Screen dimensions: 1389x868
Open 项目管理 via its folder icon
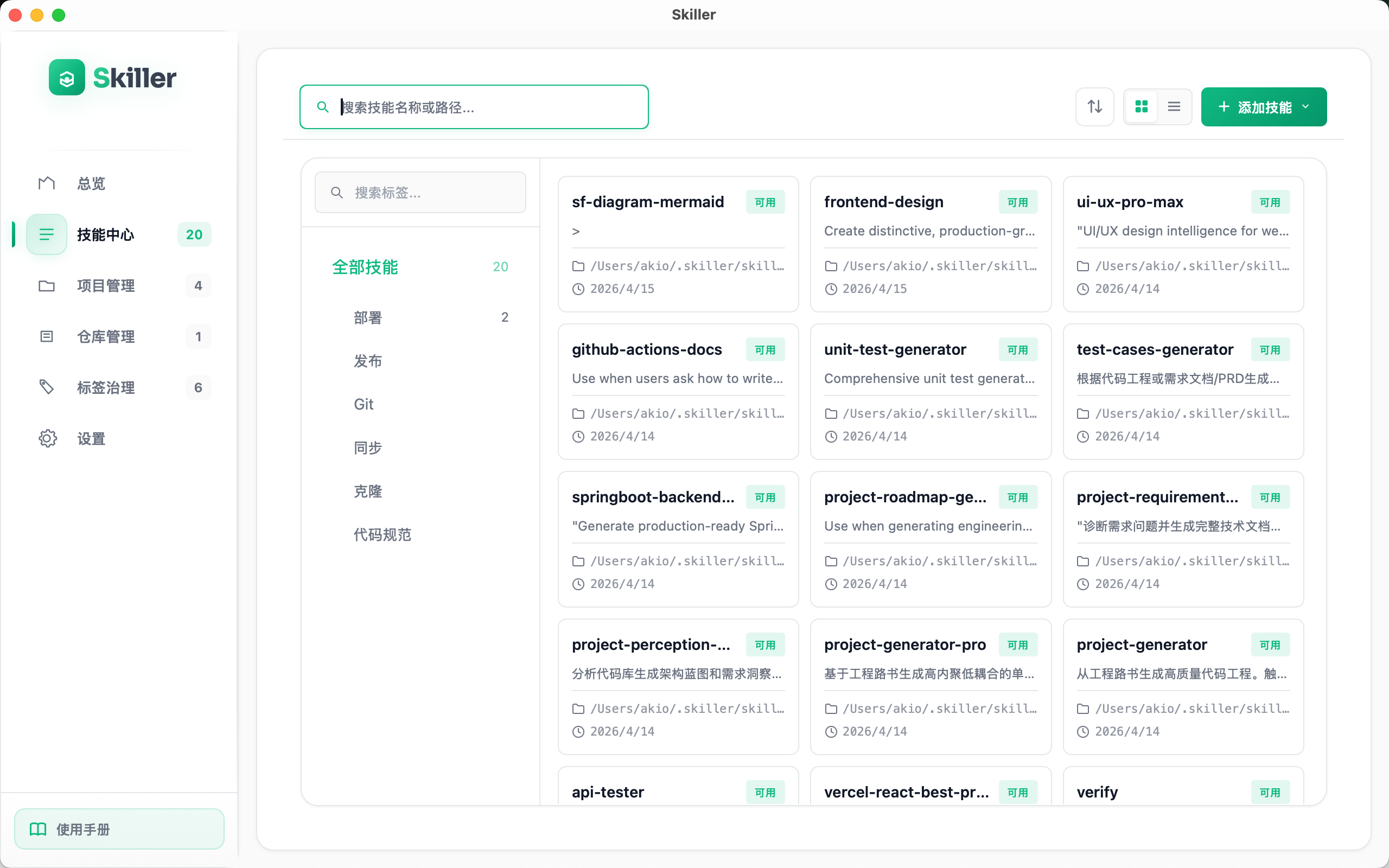pos(46,285)
